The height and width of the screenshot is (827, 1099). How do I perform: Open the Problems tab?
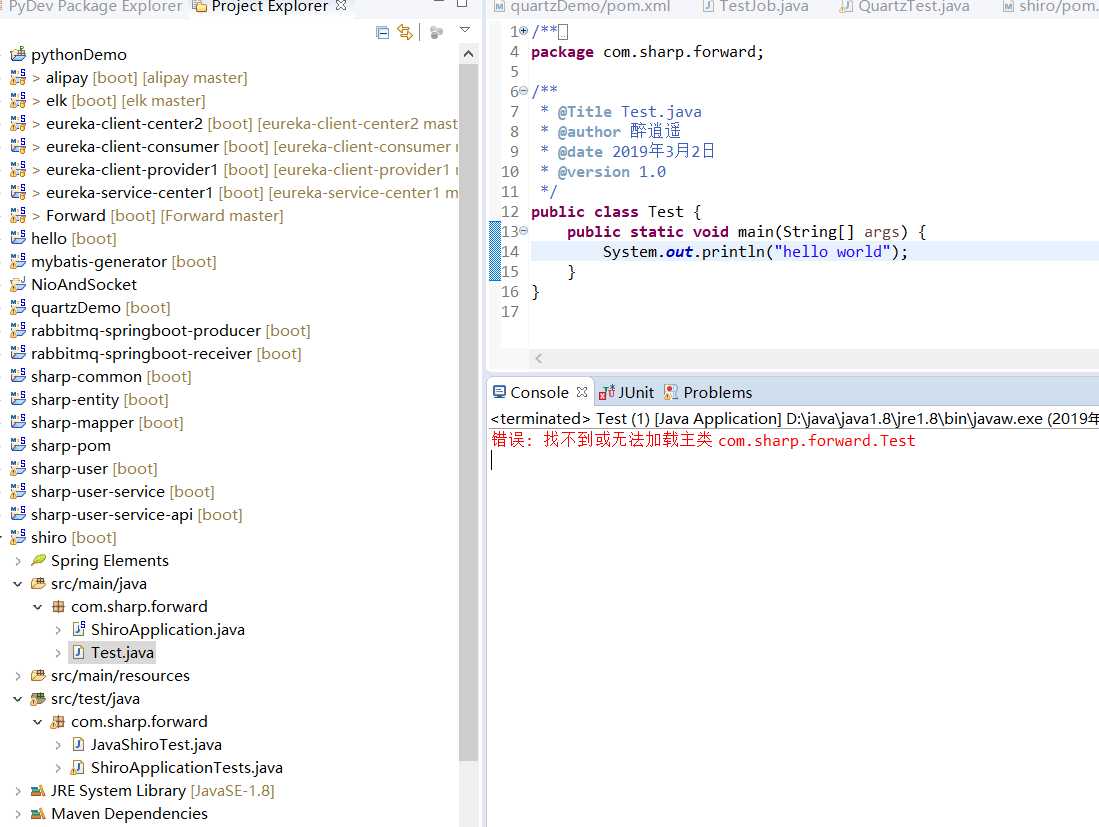tap(708, 392)
